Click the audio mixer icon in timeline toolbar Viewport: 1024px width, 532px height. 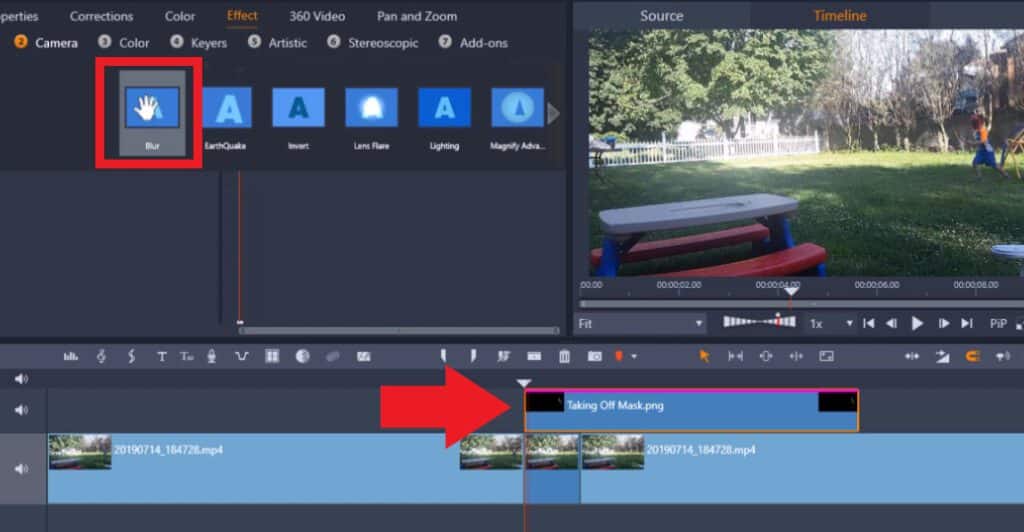tap(71, 356)
